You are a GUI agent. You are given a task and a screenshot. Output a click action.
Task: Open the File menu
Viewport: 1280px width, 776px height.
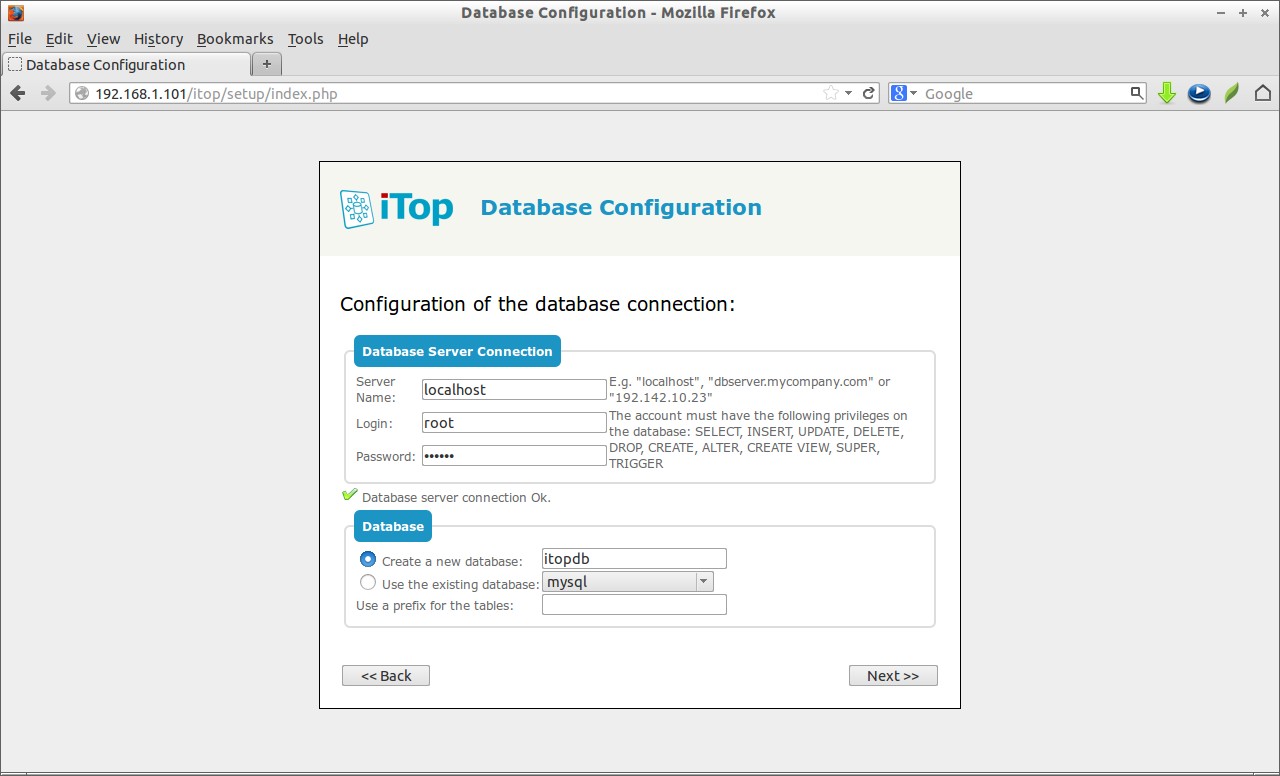point(20,39)
